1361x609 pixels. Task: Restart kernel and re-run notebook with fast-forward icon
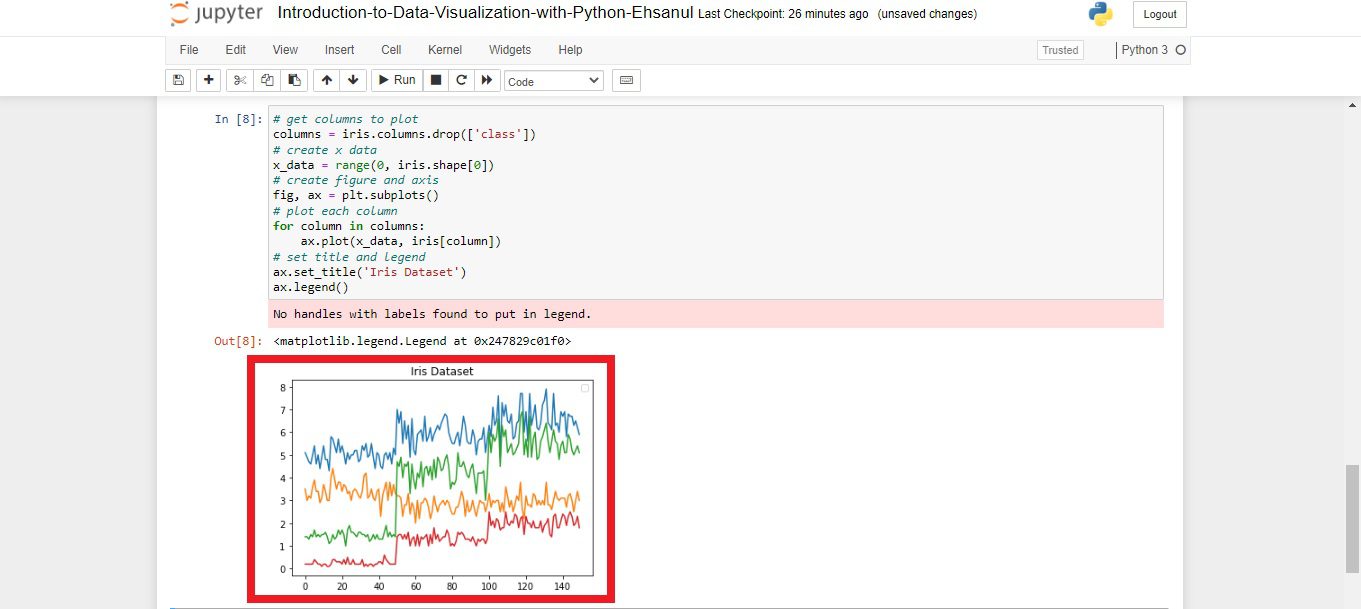pyautogui.click(x=487, y=80)
